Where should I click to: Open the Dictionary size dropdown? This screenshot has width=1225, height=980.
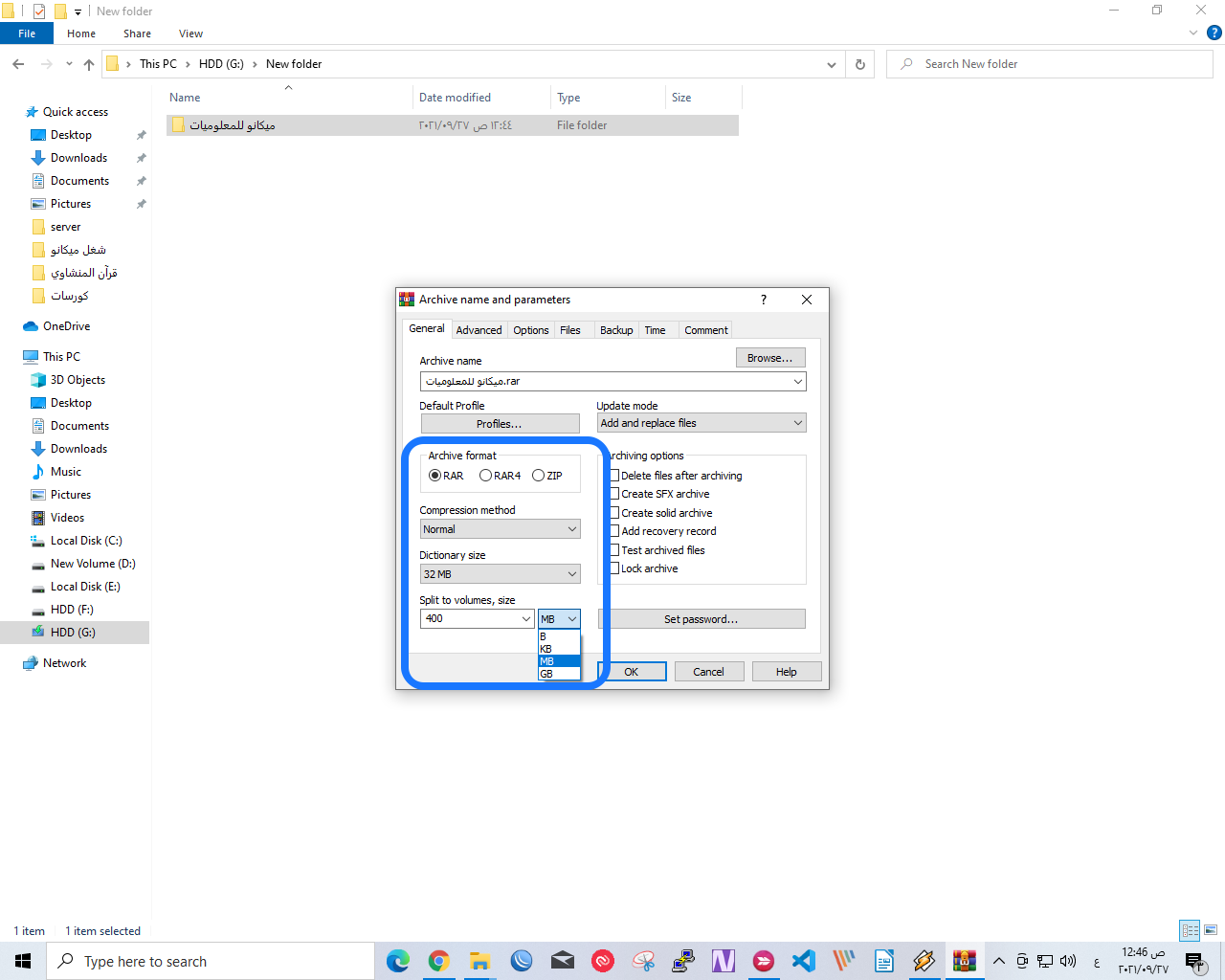[500, 574]
